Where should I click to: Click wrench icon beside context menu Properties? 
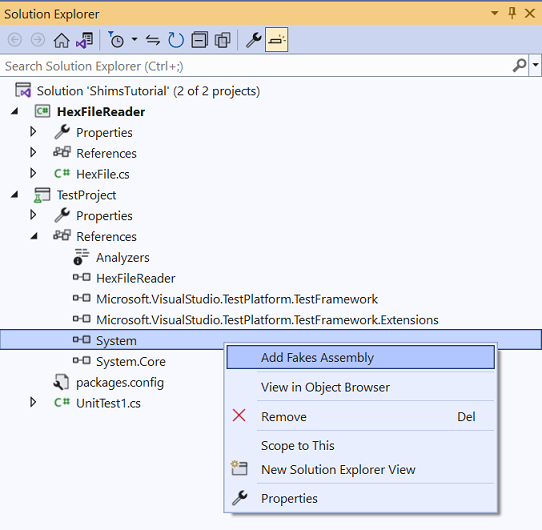[x=240, y=498]
